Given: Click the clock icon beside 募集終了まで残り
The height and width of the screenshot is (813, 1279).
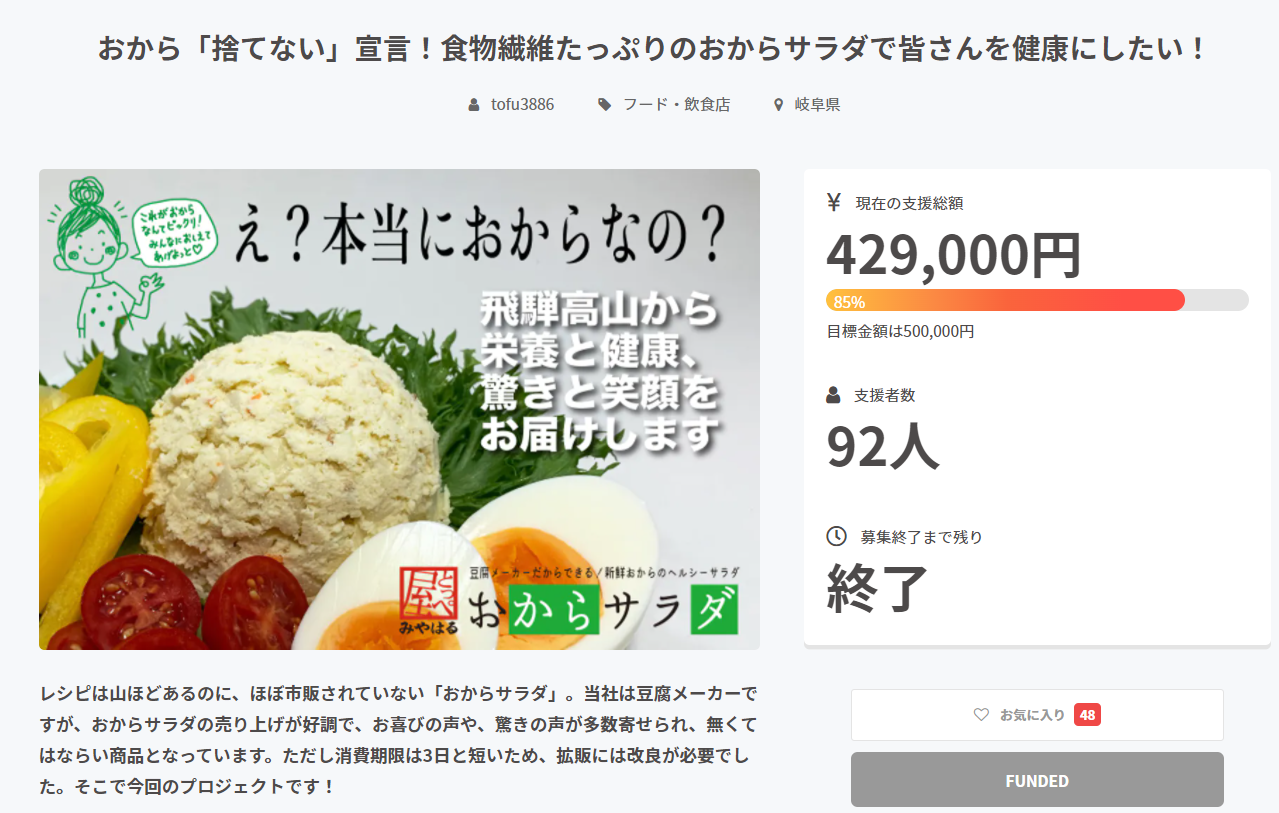Looking at the screenshot, I should pyautogui.click(x=836, y=537).
